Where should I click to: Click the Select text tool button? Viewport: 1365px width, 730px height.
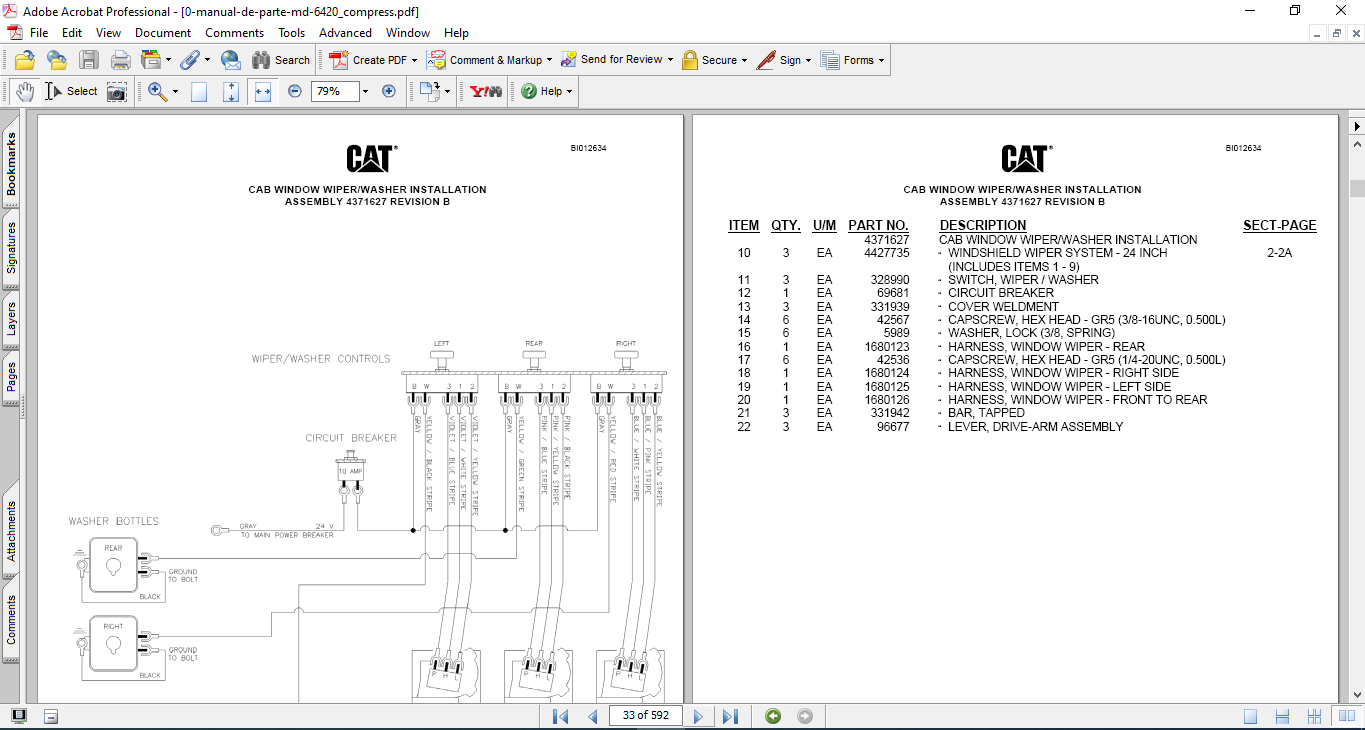pos(72,92)
